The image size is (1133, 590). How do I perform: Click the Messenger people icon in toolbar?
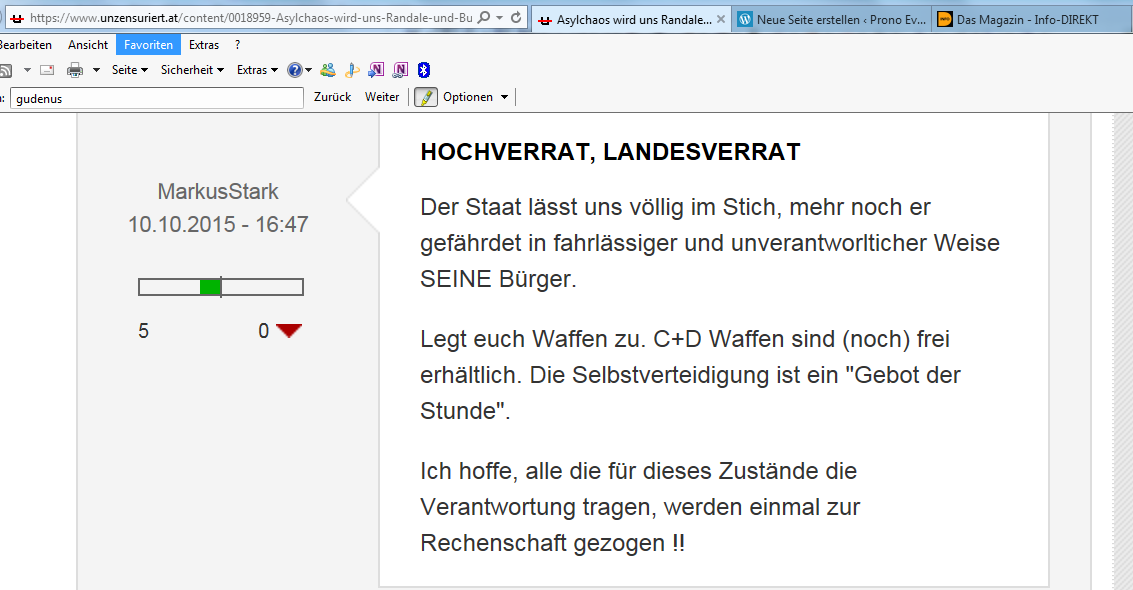click(x=327, y=70)
